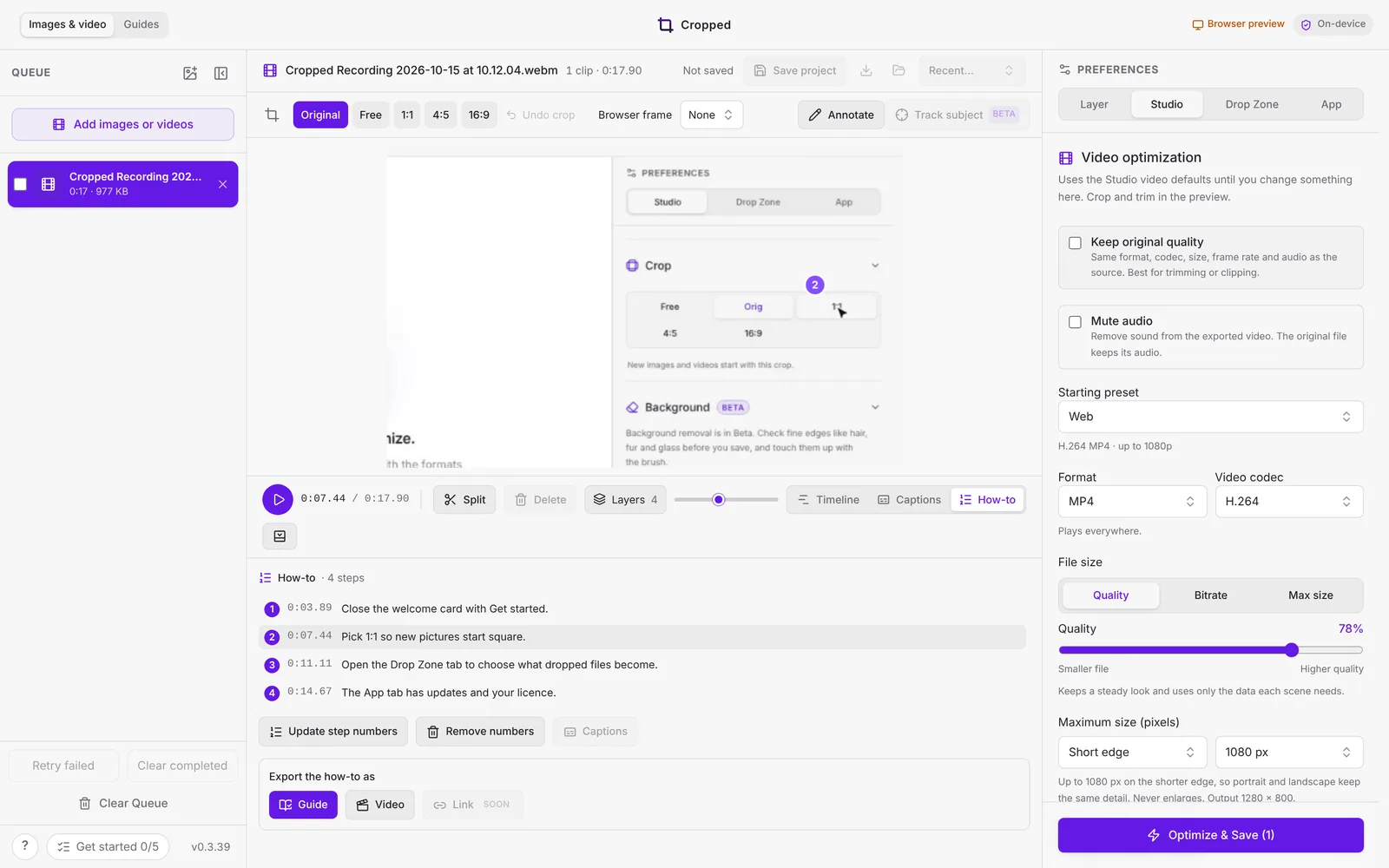Screen dimensions: 1389x868
Task: Open the Layers 4 button
Action: click(x=625, y=499)
